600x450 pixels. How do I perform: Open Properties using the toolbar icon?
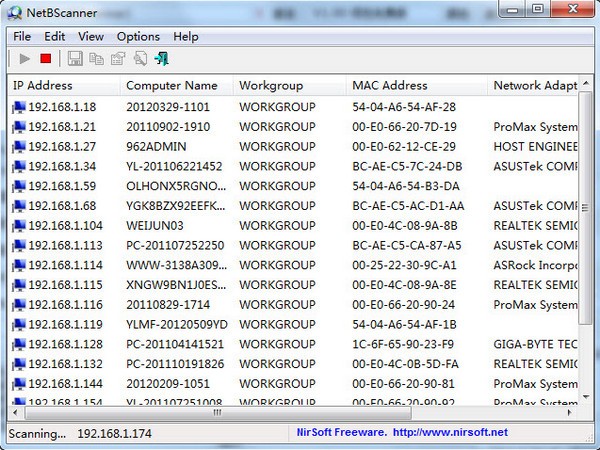118,59
